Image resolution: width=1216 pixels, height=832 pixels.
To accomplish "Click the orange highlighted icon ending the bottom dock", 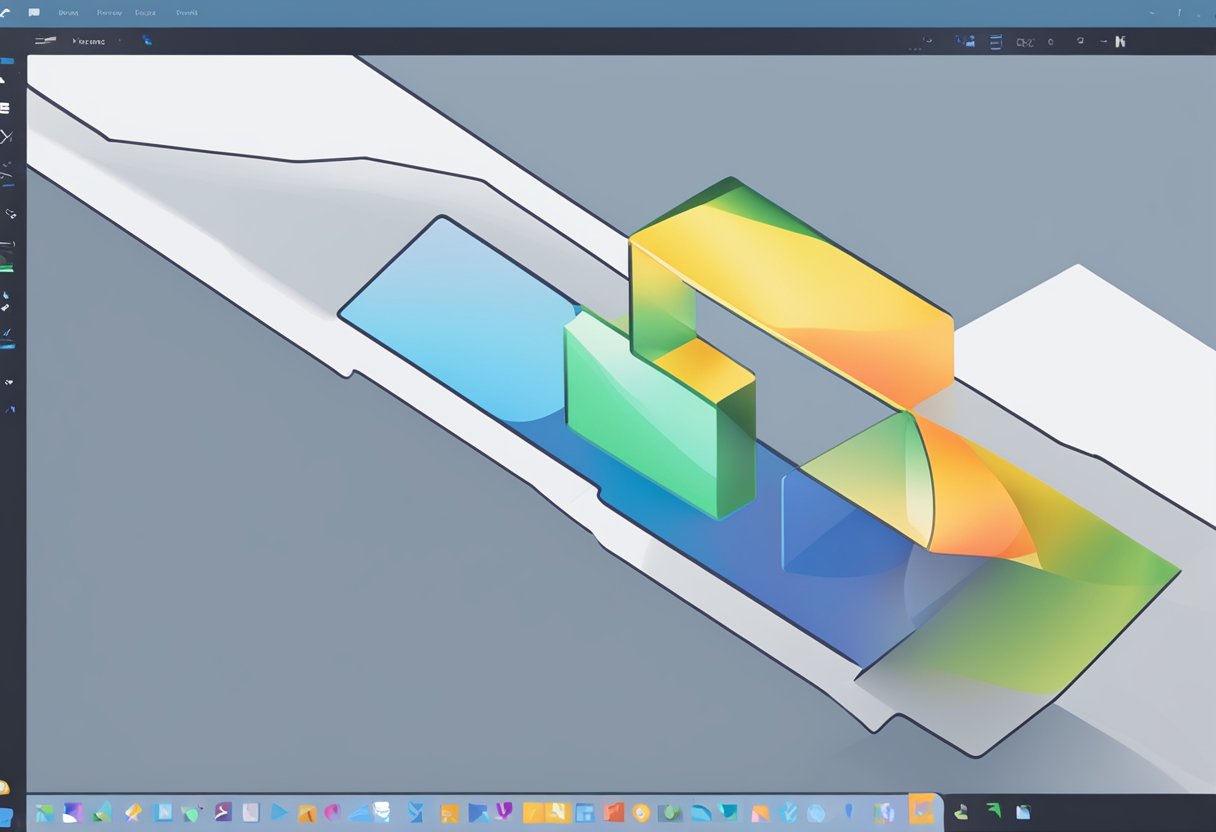I will [921, 809].
